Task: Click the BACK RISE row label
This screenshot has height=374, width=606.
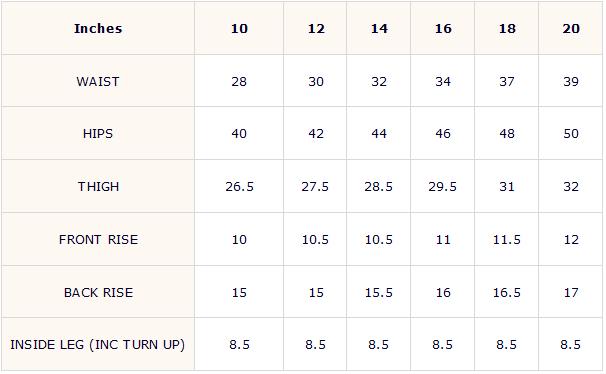Action: click(x=99, y=292)
